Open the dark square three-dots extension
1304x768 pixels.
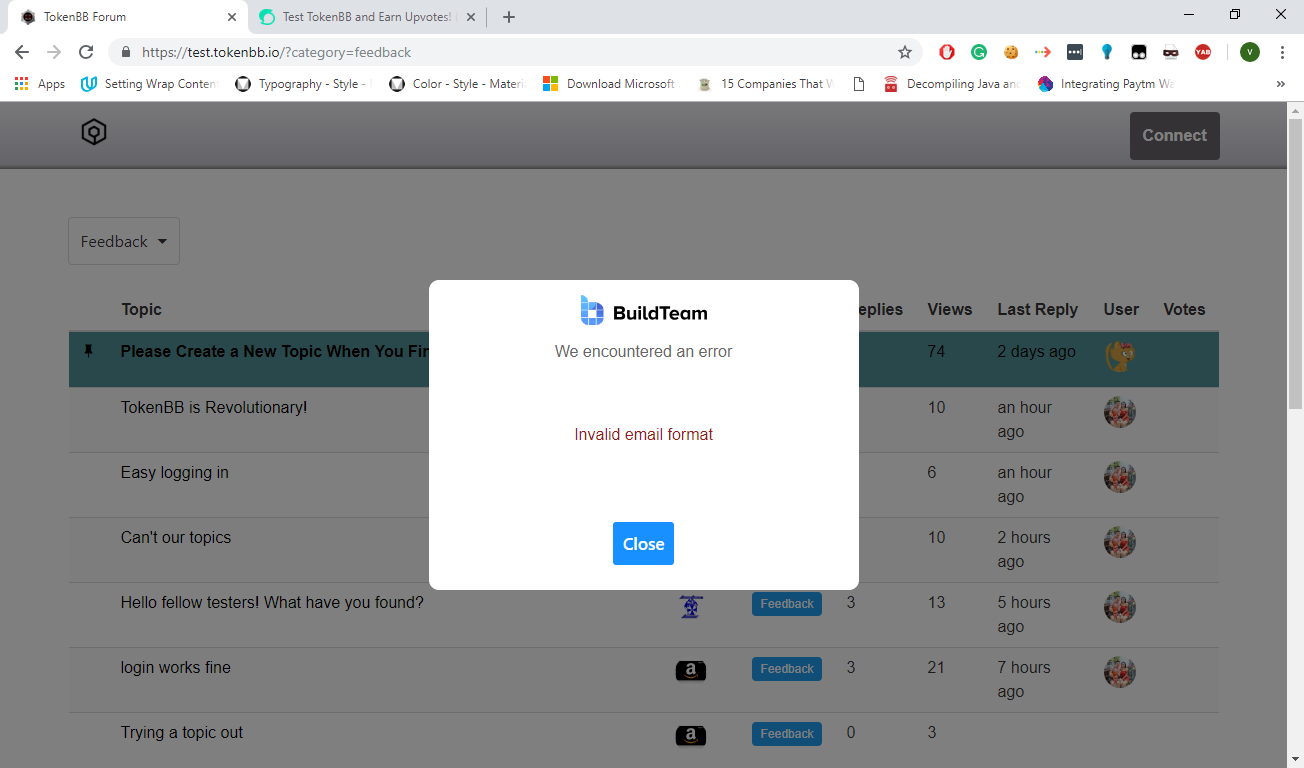point(1075,52)
